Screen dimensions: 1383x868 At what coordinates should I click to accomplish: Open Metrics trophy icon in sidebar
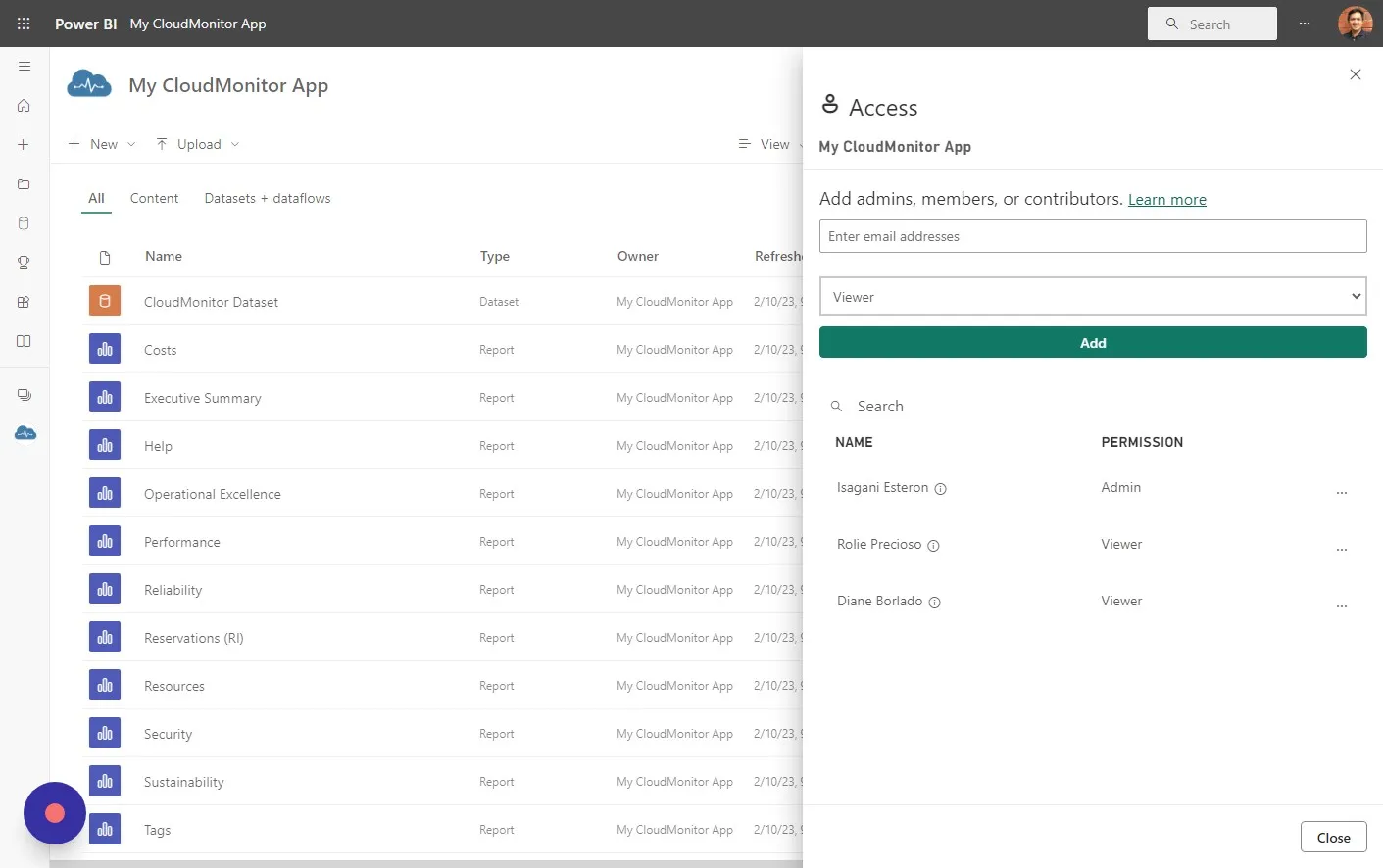pyautogui.click(x=25, y=263)
